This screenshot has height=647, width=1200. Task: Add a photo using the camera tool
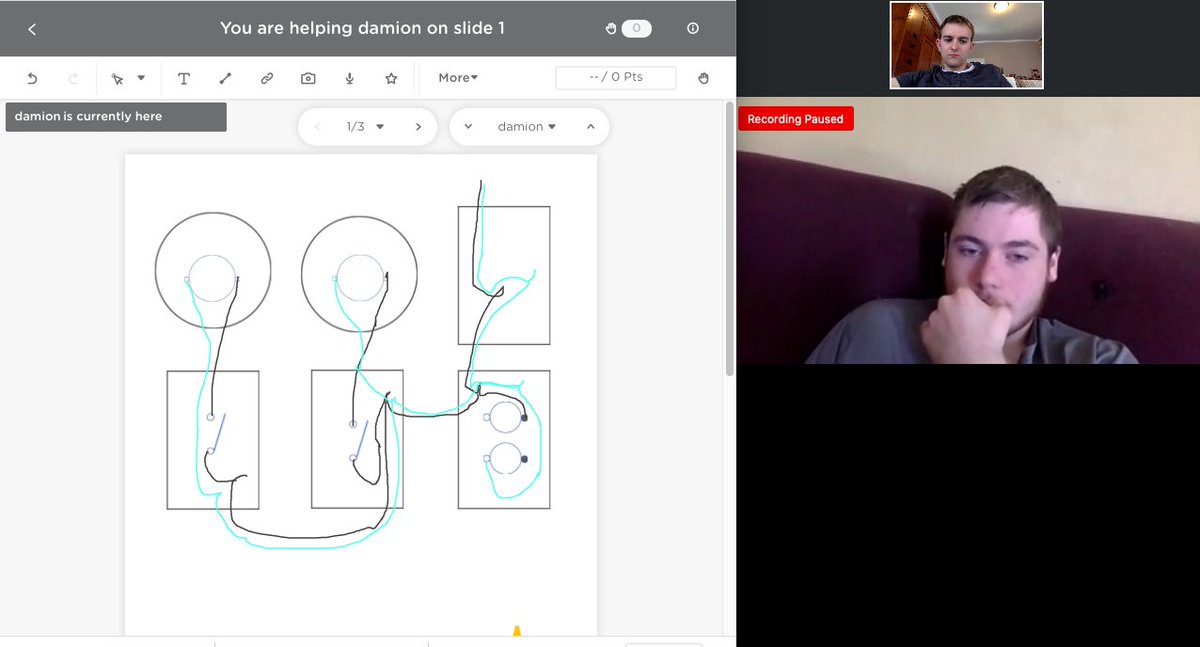point(308,78)
